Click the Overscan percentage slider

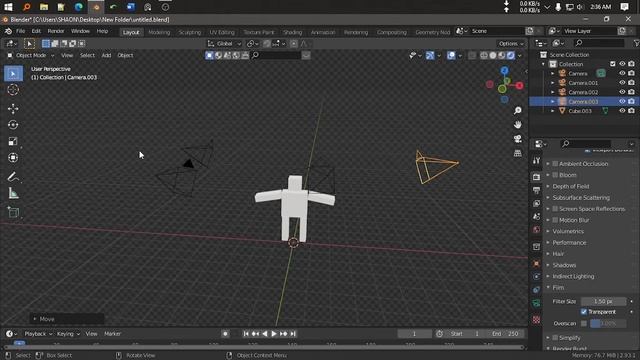pyautogui.click(x=608, y=324)
